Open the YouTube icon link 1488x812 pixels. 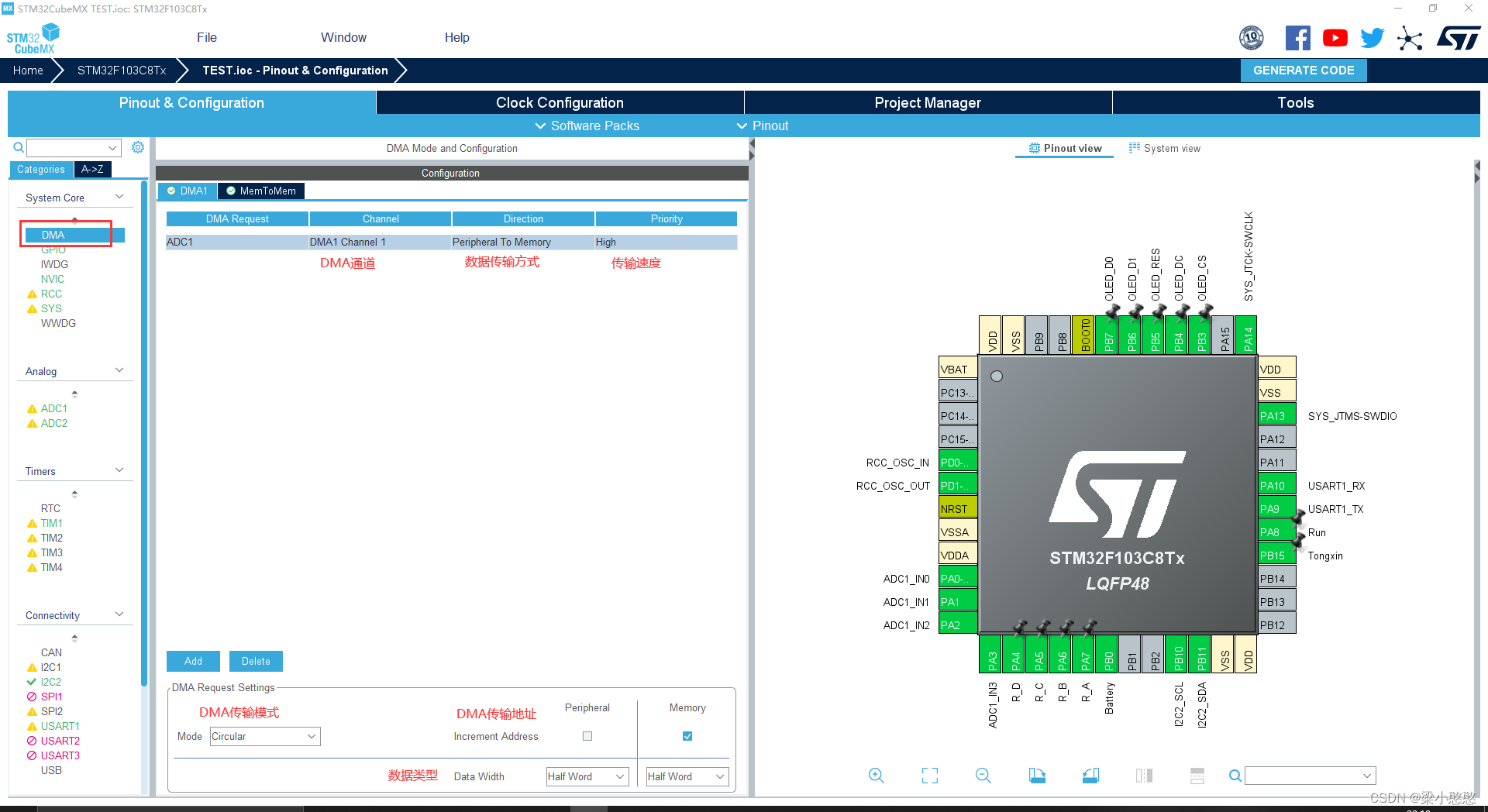(1335, 37)
